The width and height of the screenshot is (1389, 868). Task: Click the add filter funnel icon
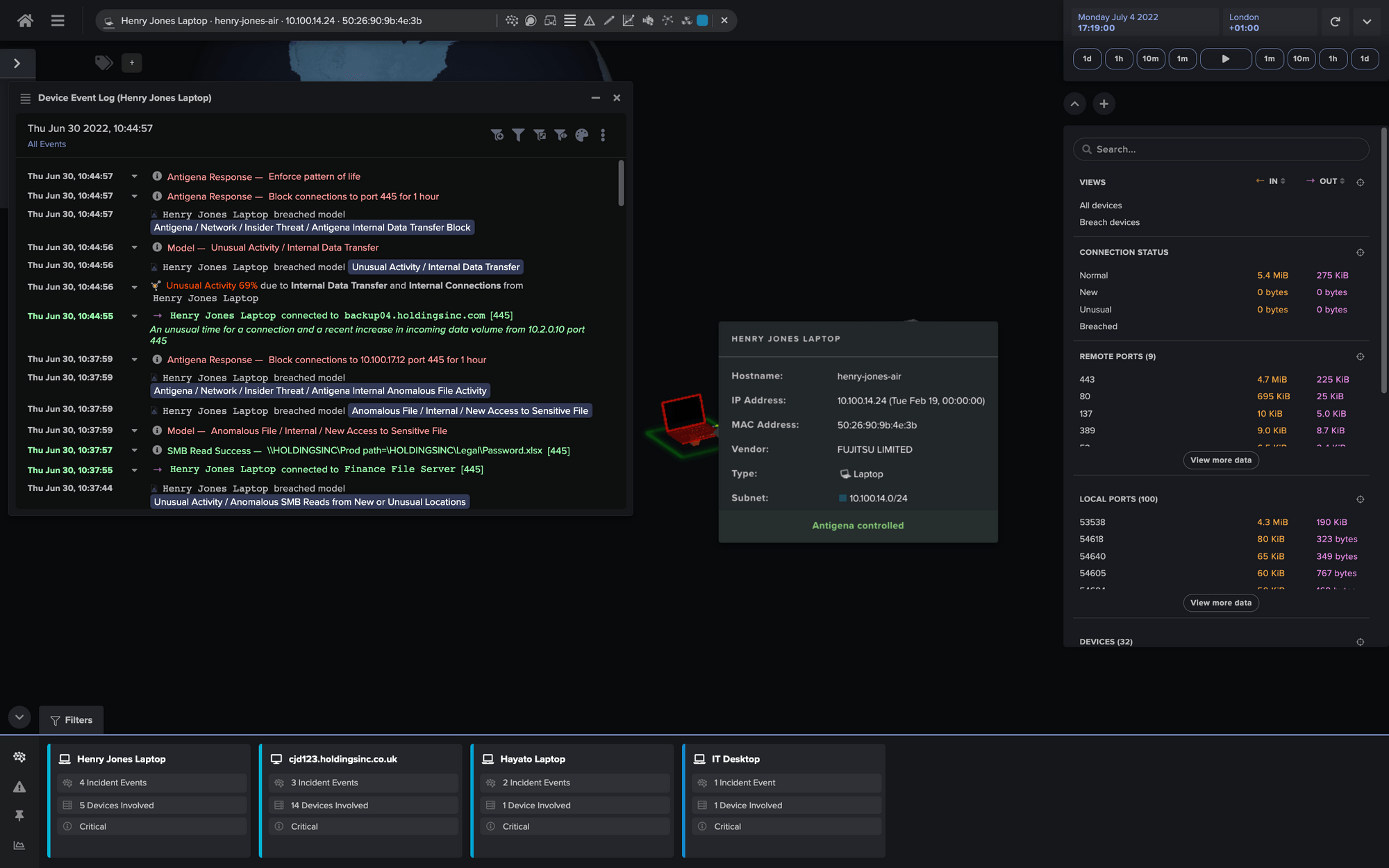pyautogui.click(x=497, y=135)
